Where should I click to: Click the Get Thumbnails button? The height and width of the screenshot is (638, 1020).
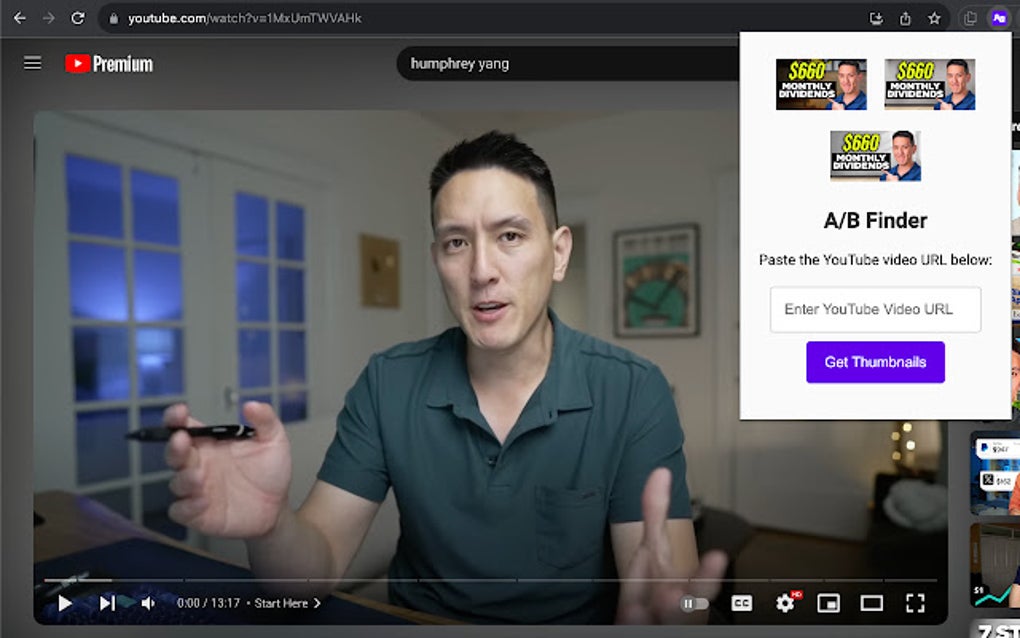(x=875, y=362)
